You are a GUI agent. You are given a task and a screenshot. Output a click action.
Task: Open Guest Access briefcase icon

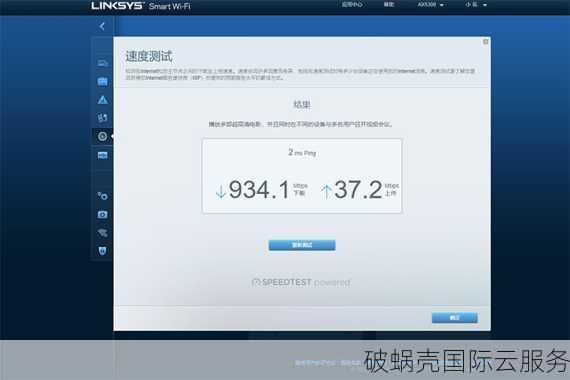103,81
